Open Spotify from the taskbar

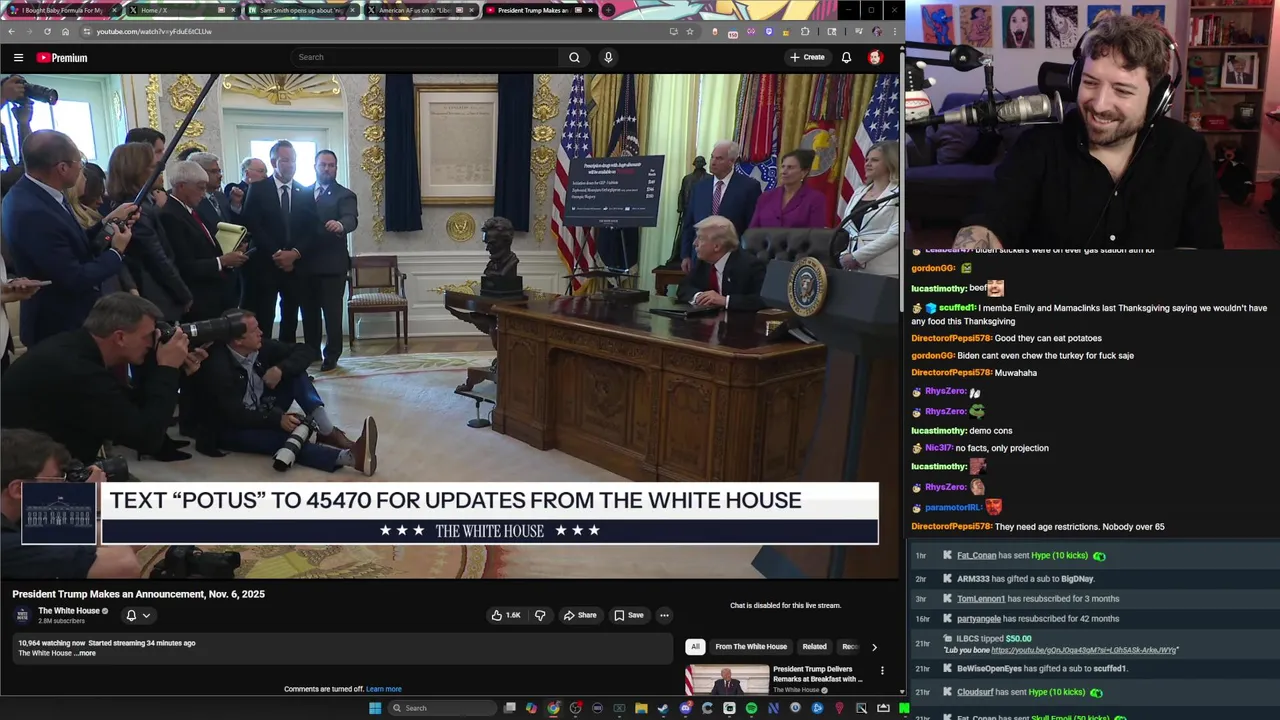[751, 708]
